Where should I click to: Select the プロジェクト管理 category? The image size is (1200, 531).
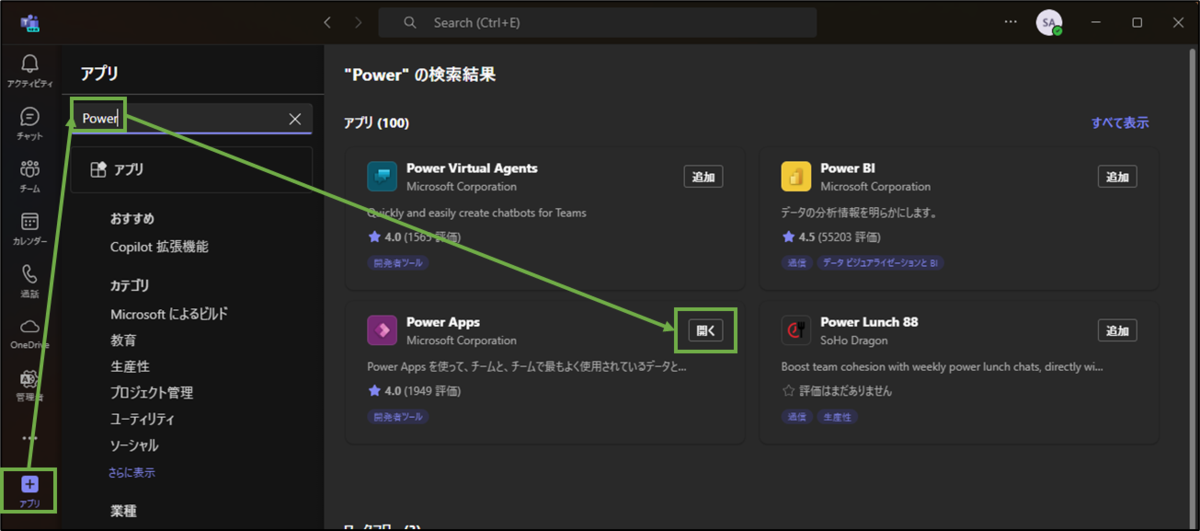[x=151, y=393]
